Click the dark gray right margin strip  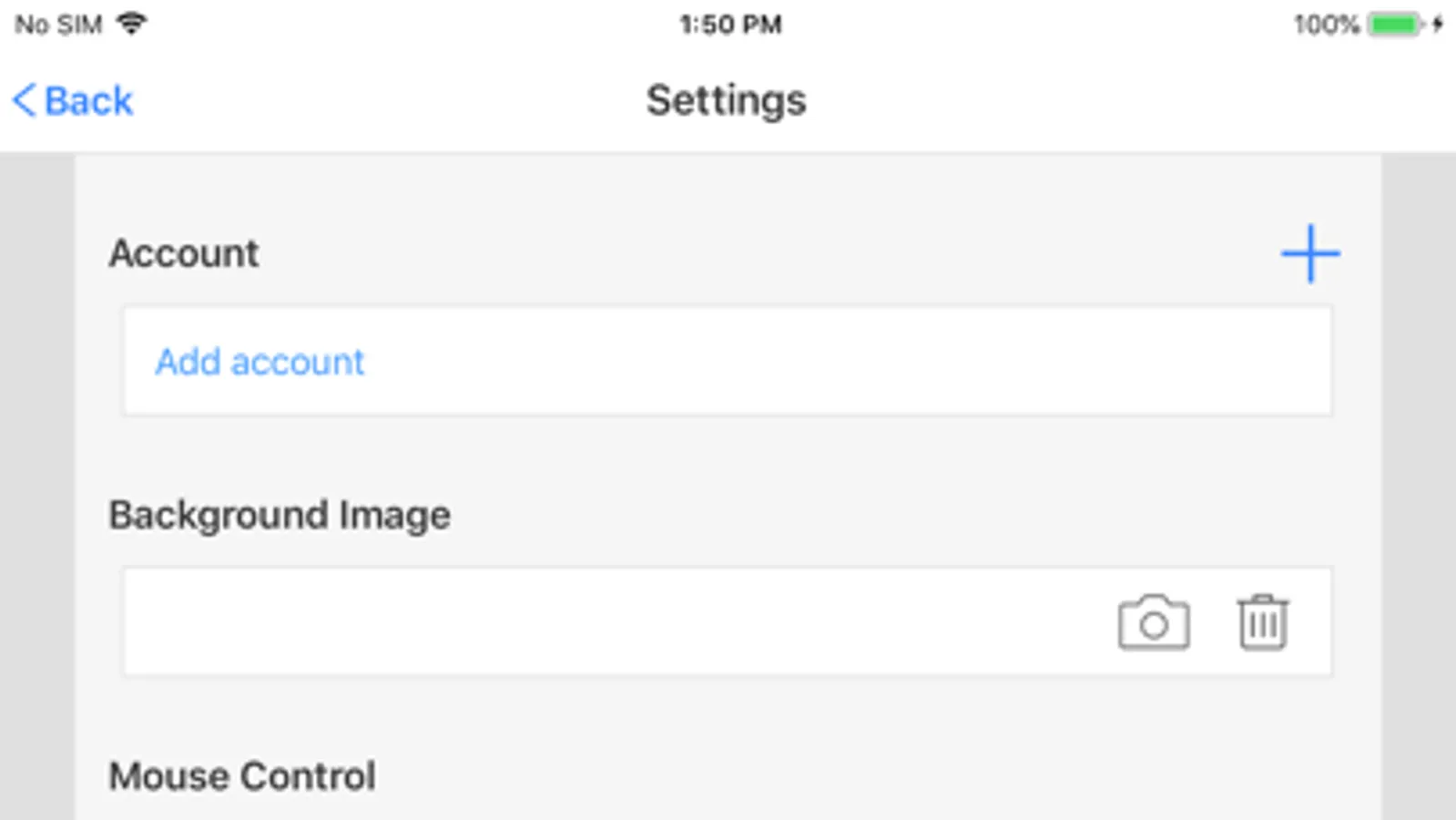coord(1418,483)
